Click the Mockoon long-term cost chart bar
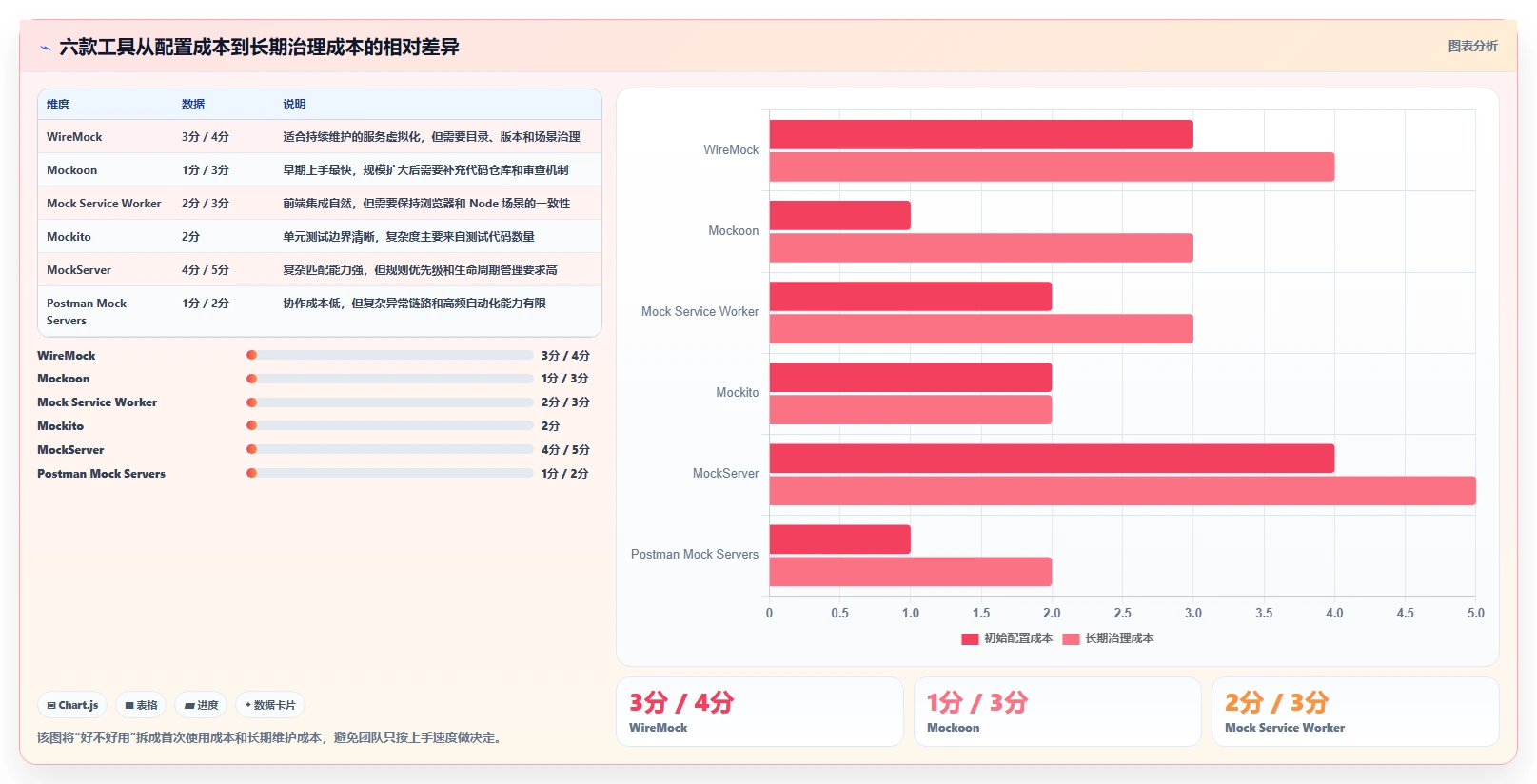This screenshot has width=1537, height=784. [981, 248]
